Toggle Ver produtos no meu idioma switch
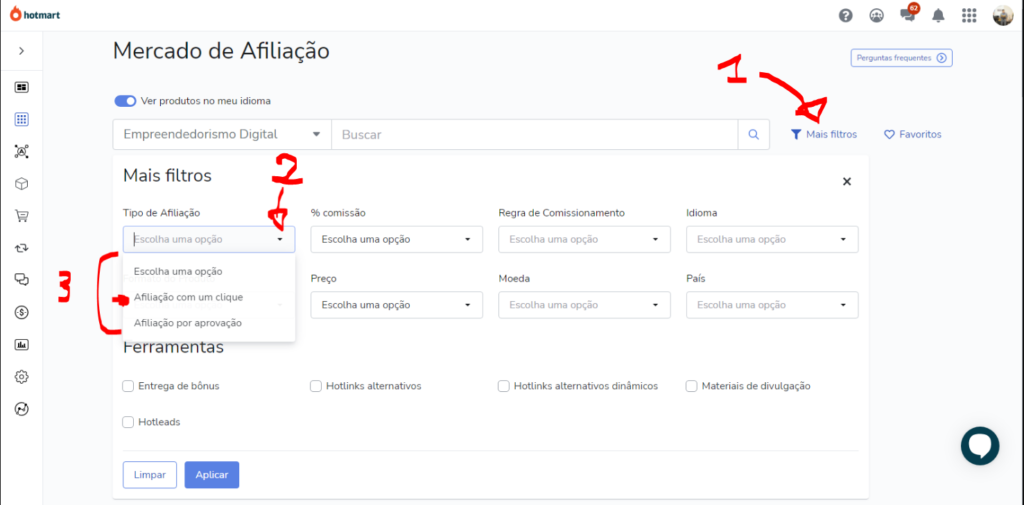 125,101
